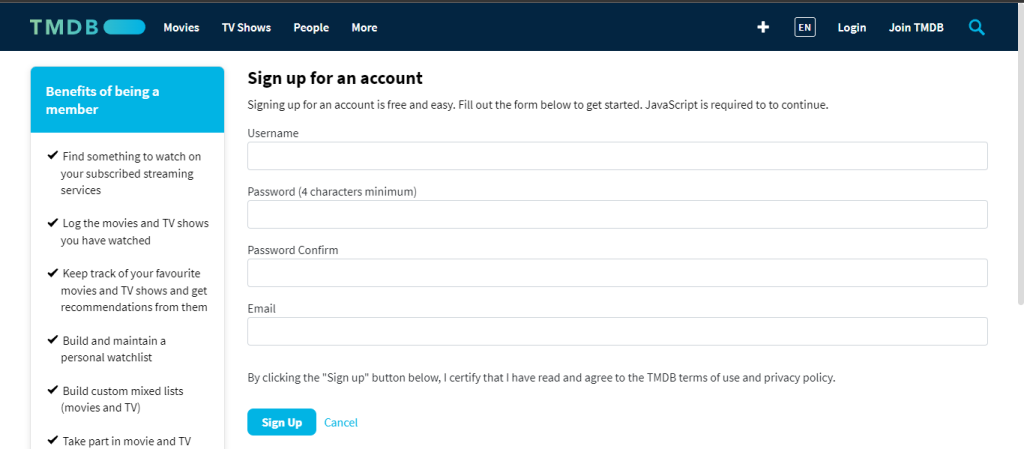Click the TMDB logo

[88, 27]
